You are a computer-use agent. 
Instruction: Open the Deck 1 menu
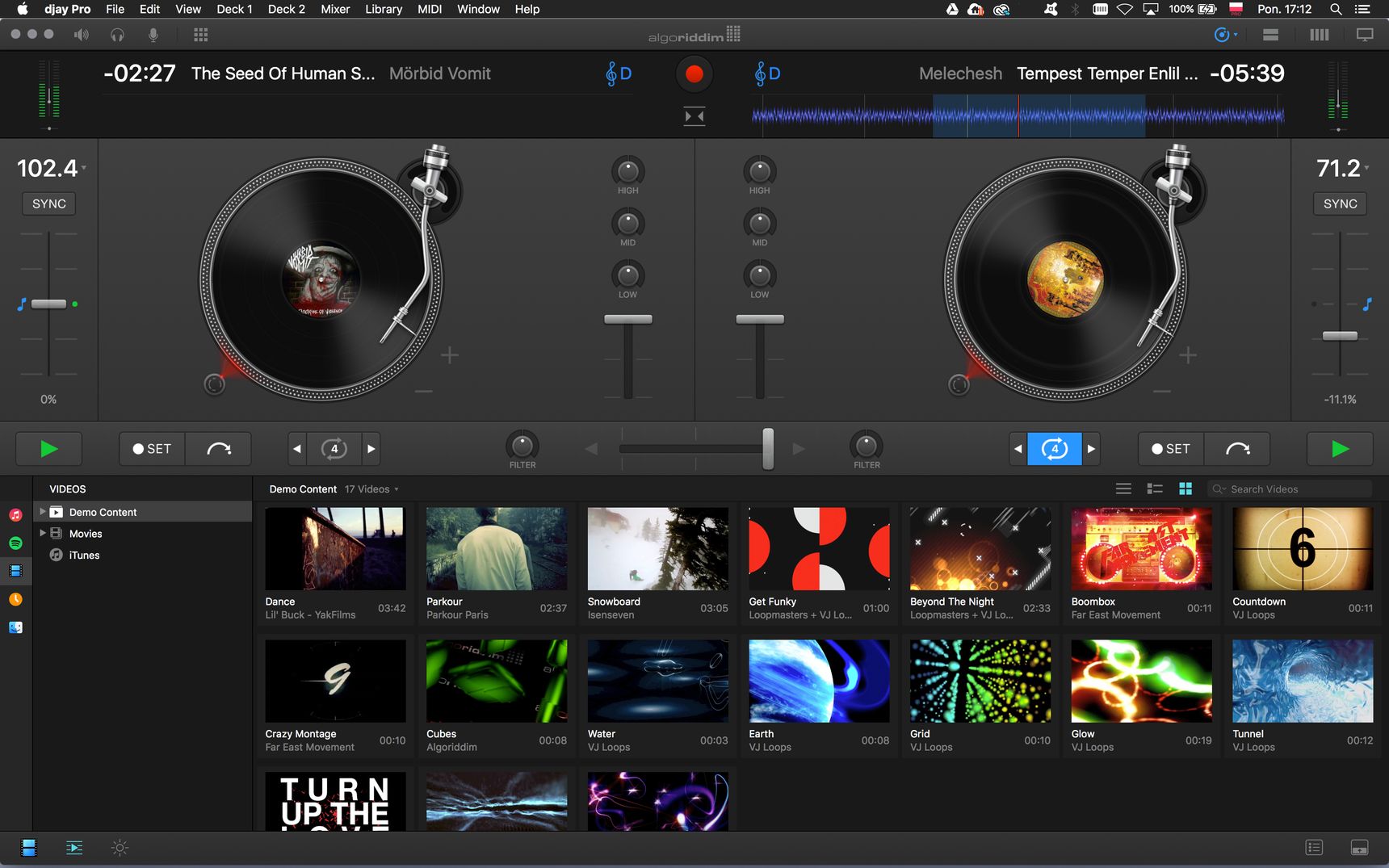[234, 9]
